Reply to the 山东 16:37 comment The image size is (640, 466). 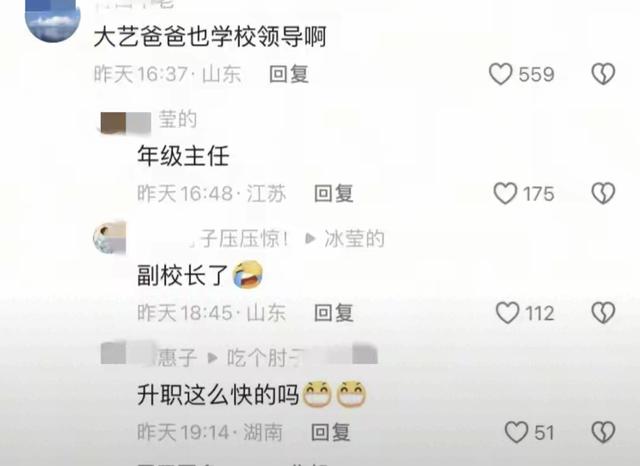tap(289, 74)
